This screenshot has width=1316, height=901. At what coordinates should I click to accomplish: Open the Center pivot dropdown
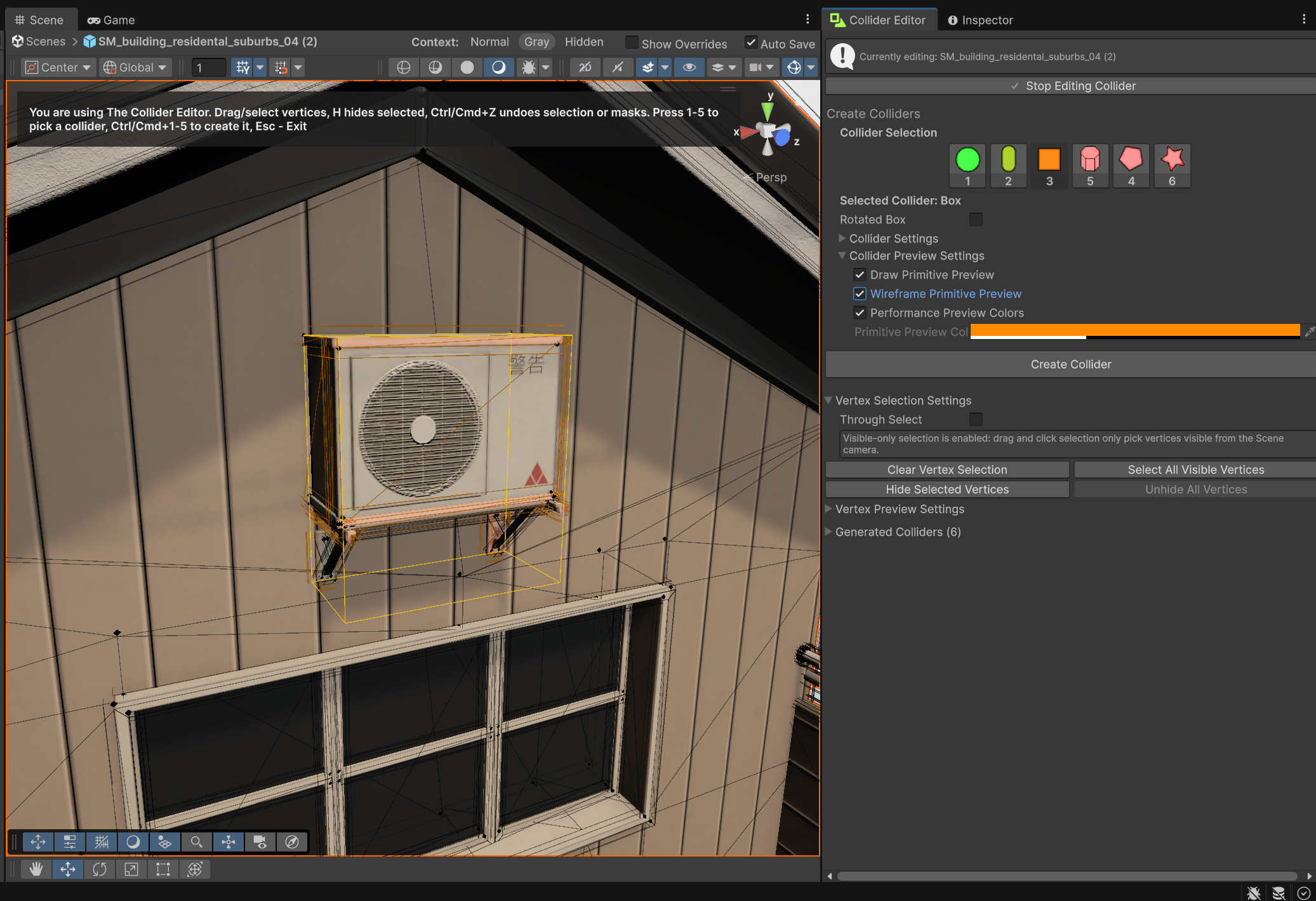click(58, 67)
